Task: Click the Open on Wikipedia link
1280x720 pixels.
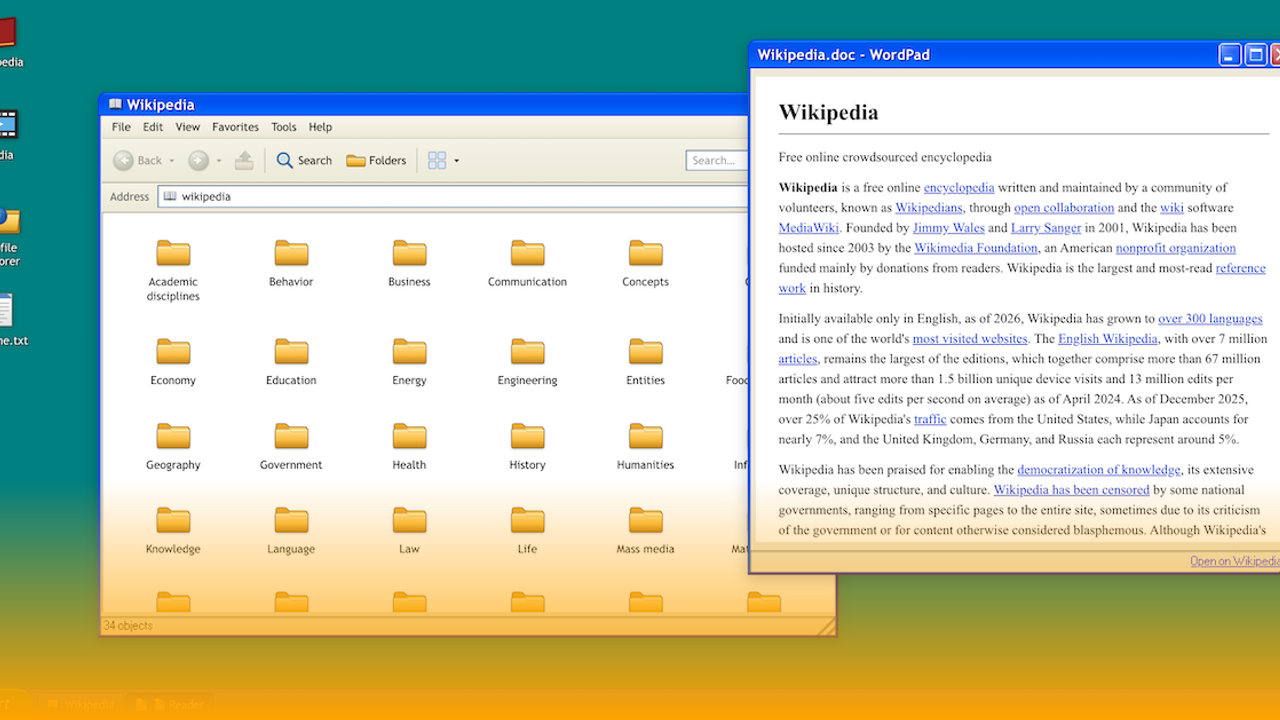Action: tap(1235, 561)
